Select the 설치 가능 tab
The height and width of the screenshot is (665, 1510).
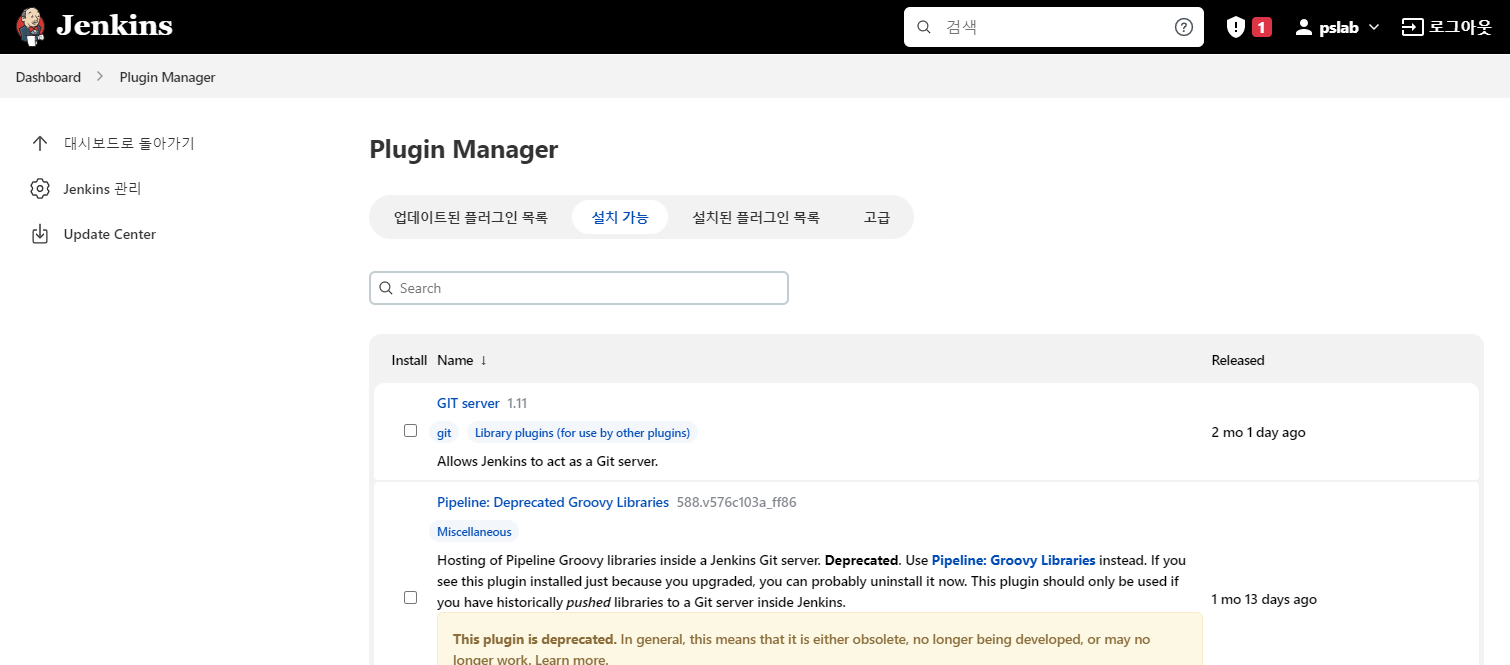pos(620,217)
